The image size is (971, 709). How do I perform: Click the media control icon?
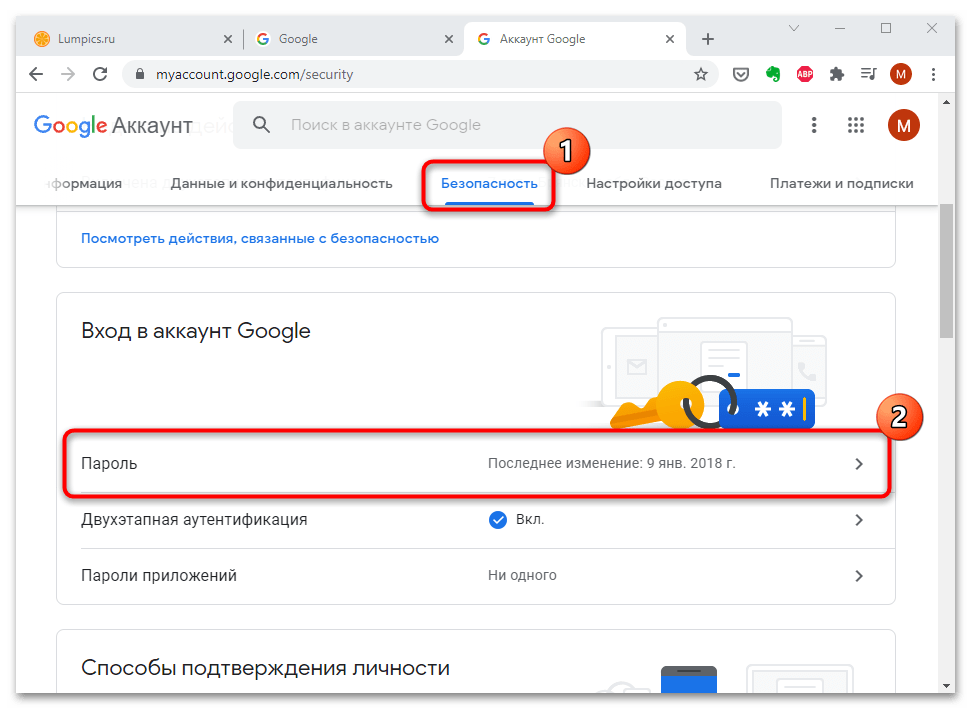(x=868, y=74)
